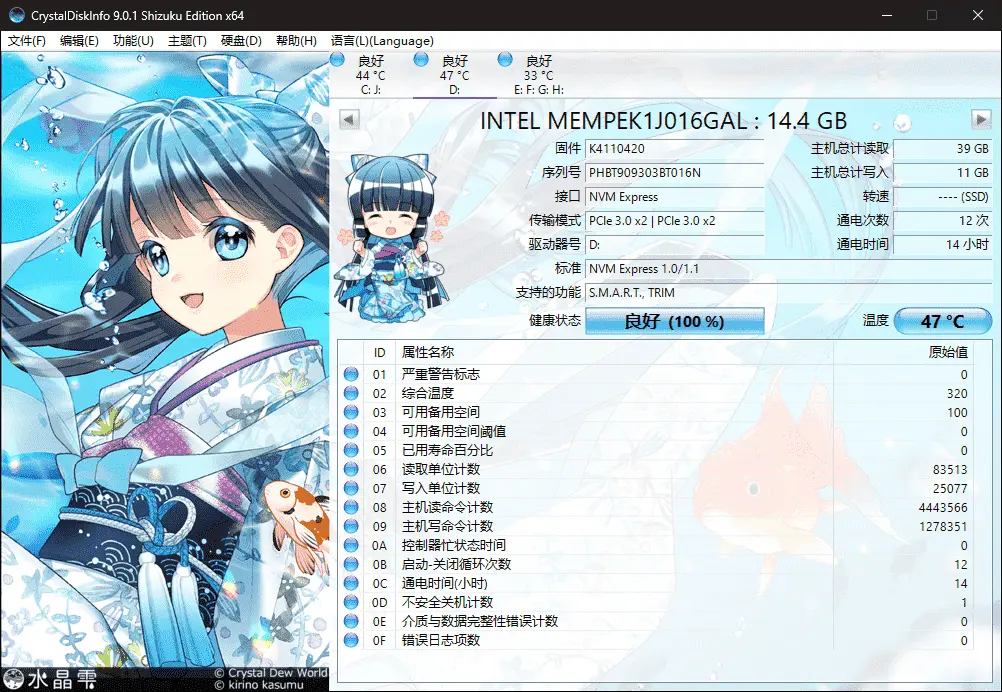Image resolution: width=1002 pixels, height=692 pixels.
Task: Open the 文件(F) menu
Action: tap(26, 41)
